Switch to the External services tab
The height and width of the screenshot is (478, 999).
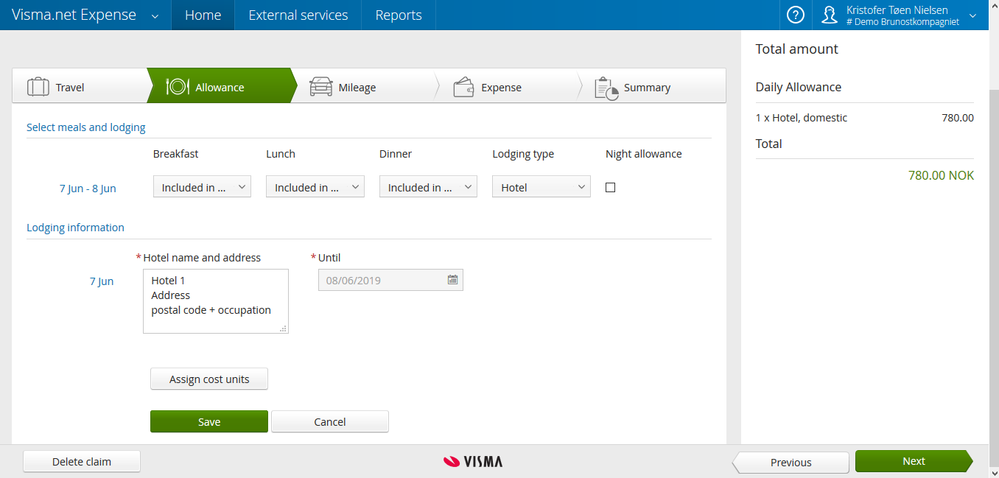tap(298, 15)
